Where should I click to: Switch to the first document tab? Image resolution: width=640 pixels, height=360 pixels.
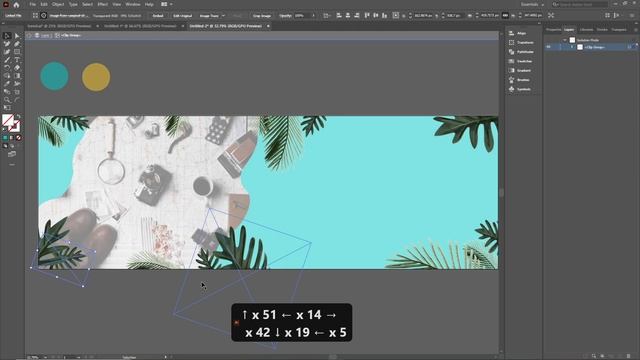point(59,26)
